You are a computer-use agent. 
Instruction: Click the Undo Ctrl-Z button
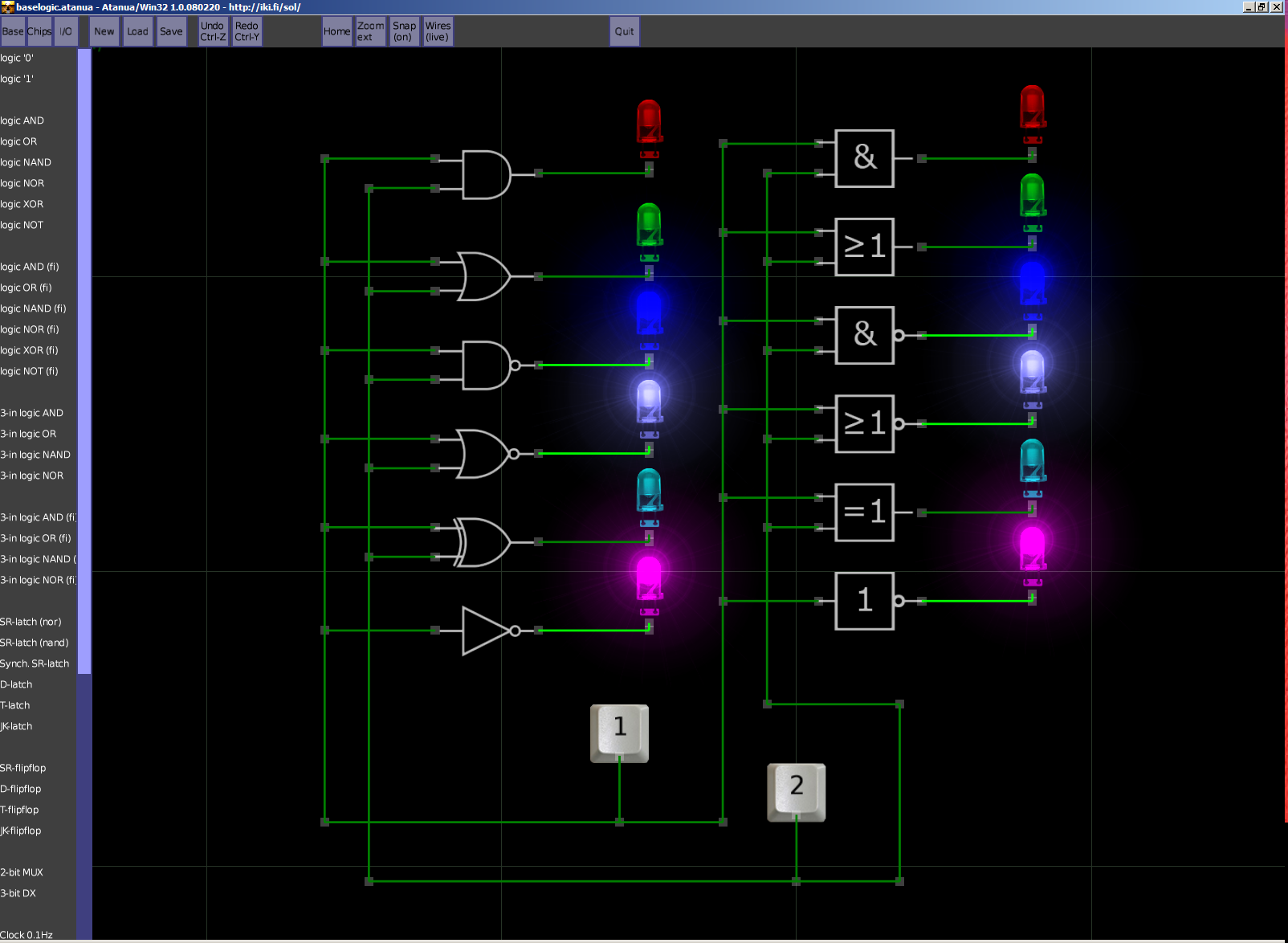(x=213, y=31)
